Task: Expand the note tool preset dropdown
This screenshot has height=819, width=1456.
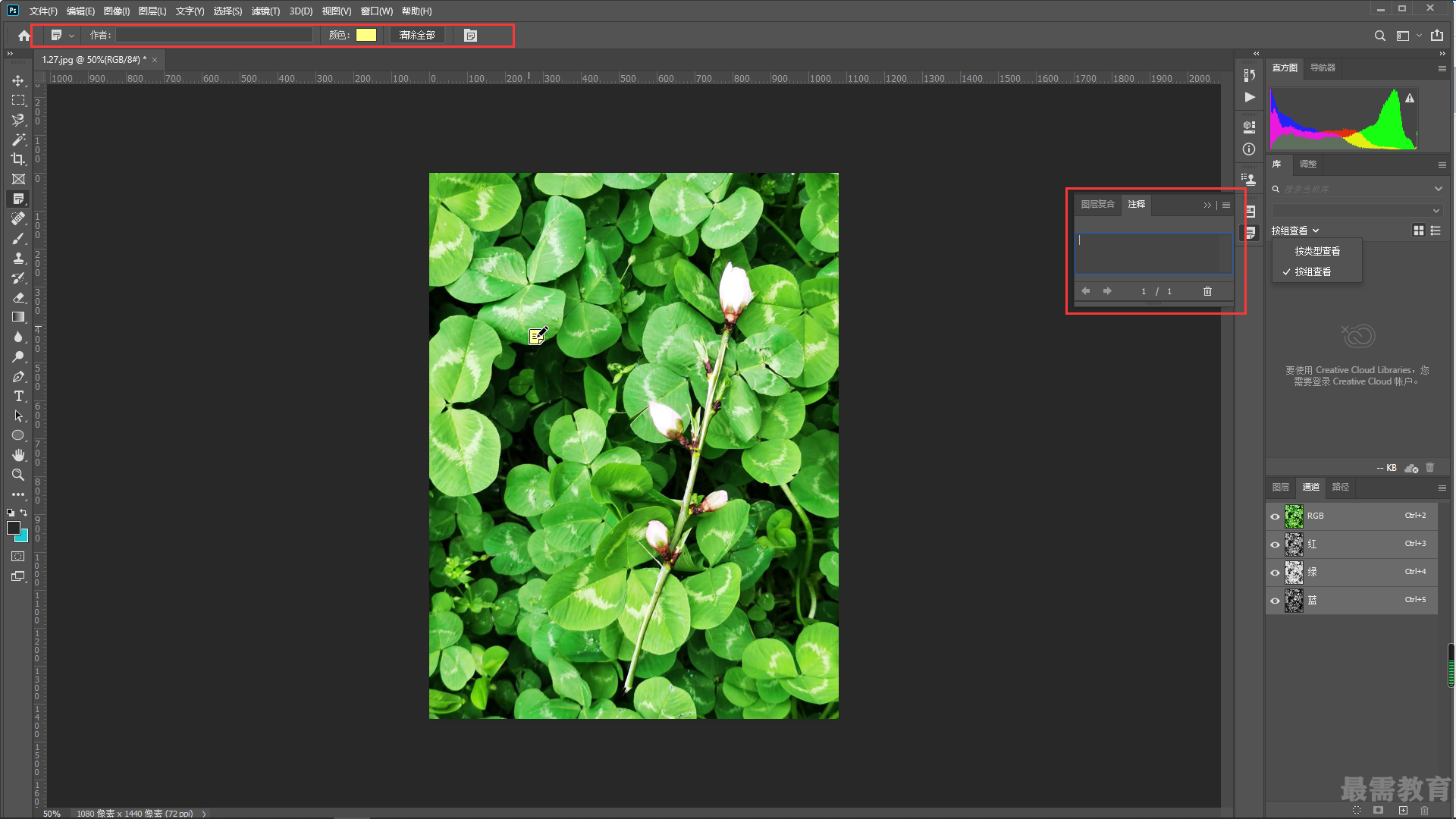Action: click(71, 36)
